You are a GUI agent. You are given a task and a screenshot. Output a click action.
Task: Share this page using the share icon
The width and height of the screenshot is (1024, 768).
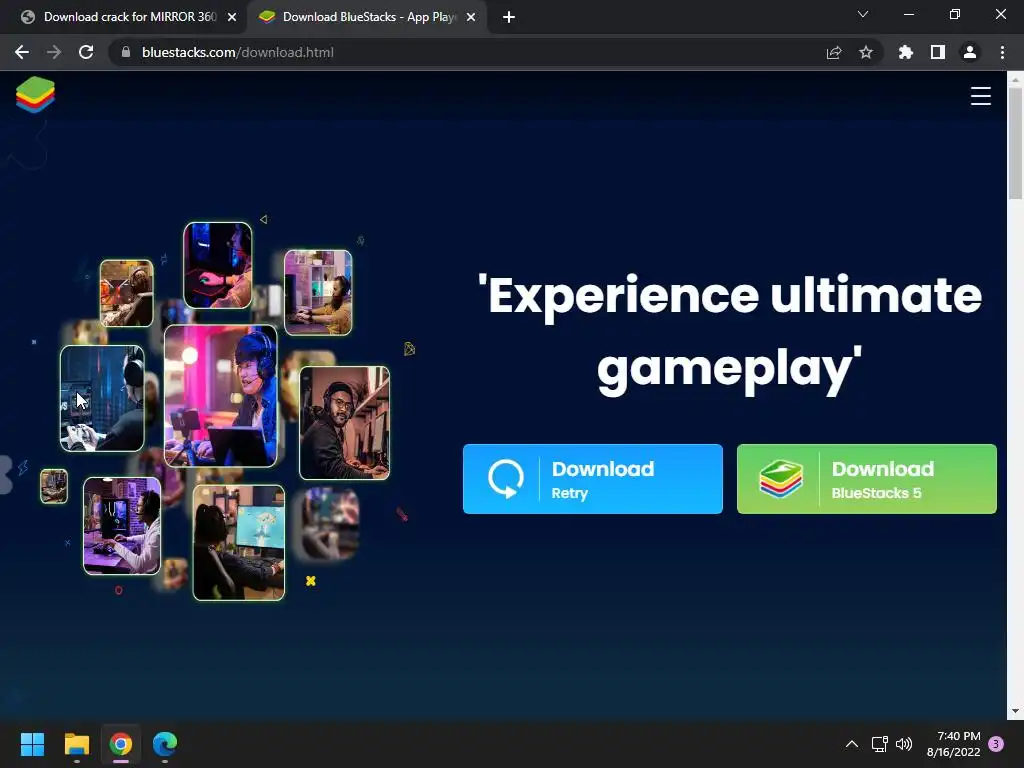(x=834, y=52)
